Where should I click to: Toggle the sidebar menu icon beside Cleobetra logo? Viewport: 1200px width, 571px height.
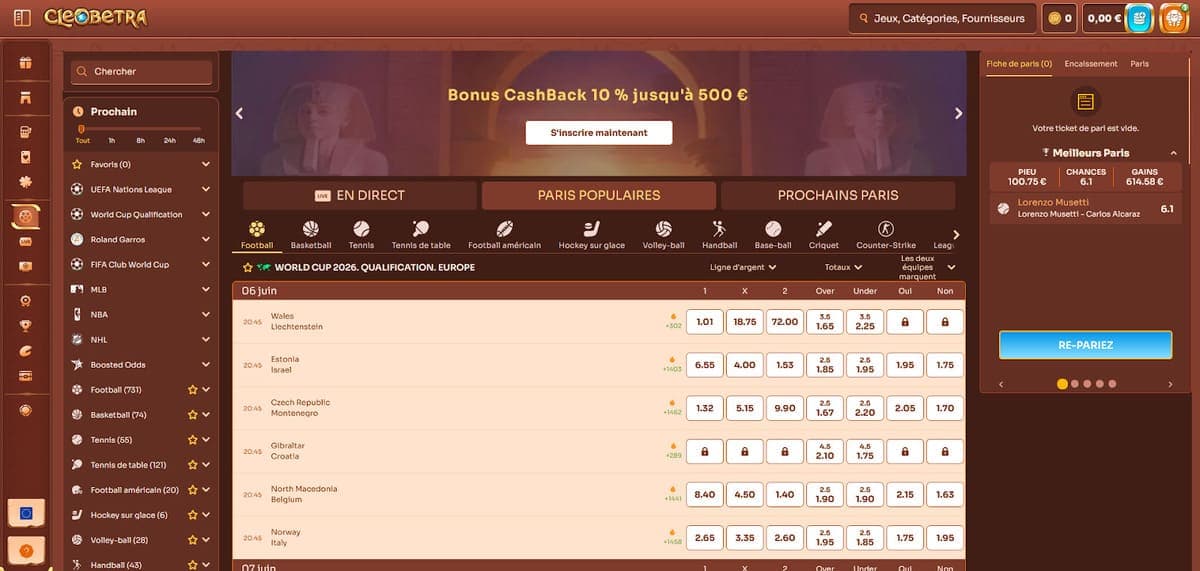[23, 18]
